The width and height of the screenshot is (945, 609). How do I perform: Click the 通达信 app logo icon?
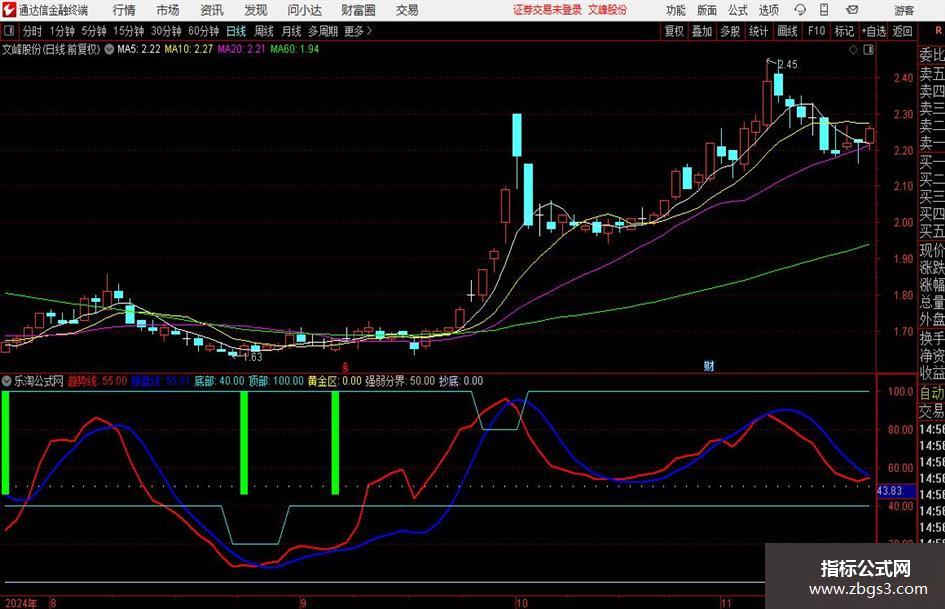(10, 10)
